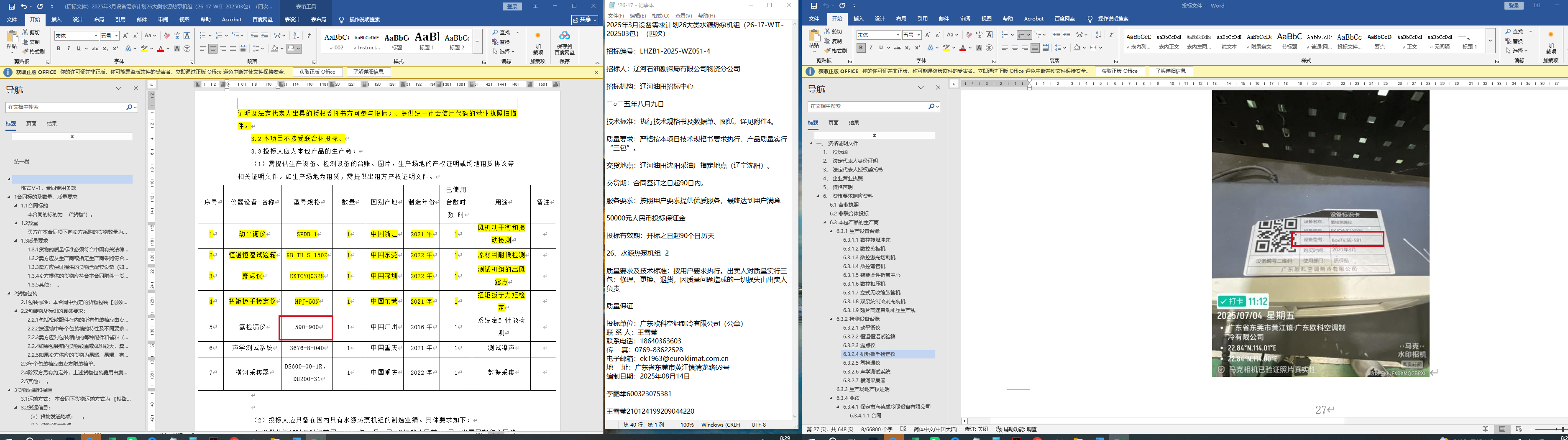Apply red font color in right Word
Viewport: 1568px width, 440px height.
963,47
